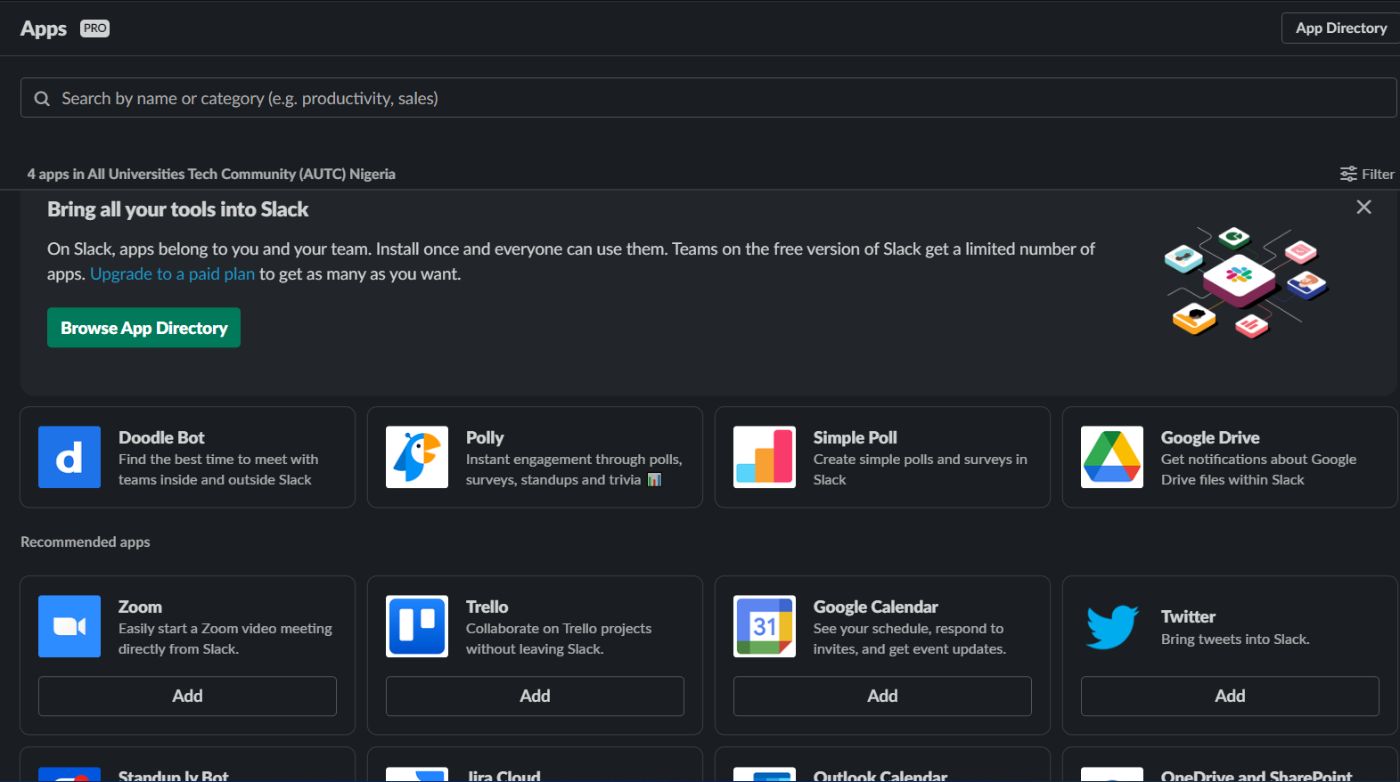Click the Simple Poll bar chart icon

pos(764,457)
